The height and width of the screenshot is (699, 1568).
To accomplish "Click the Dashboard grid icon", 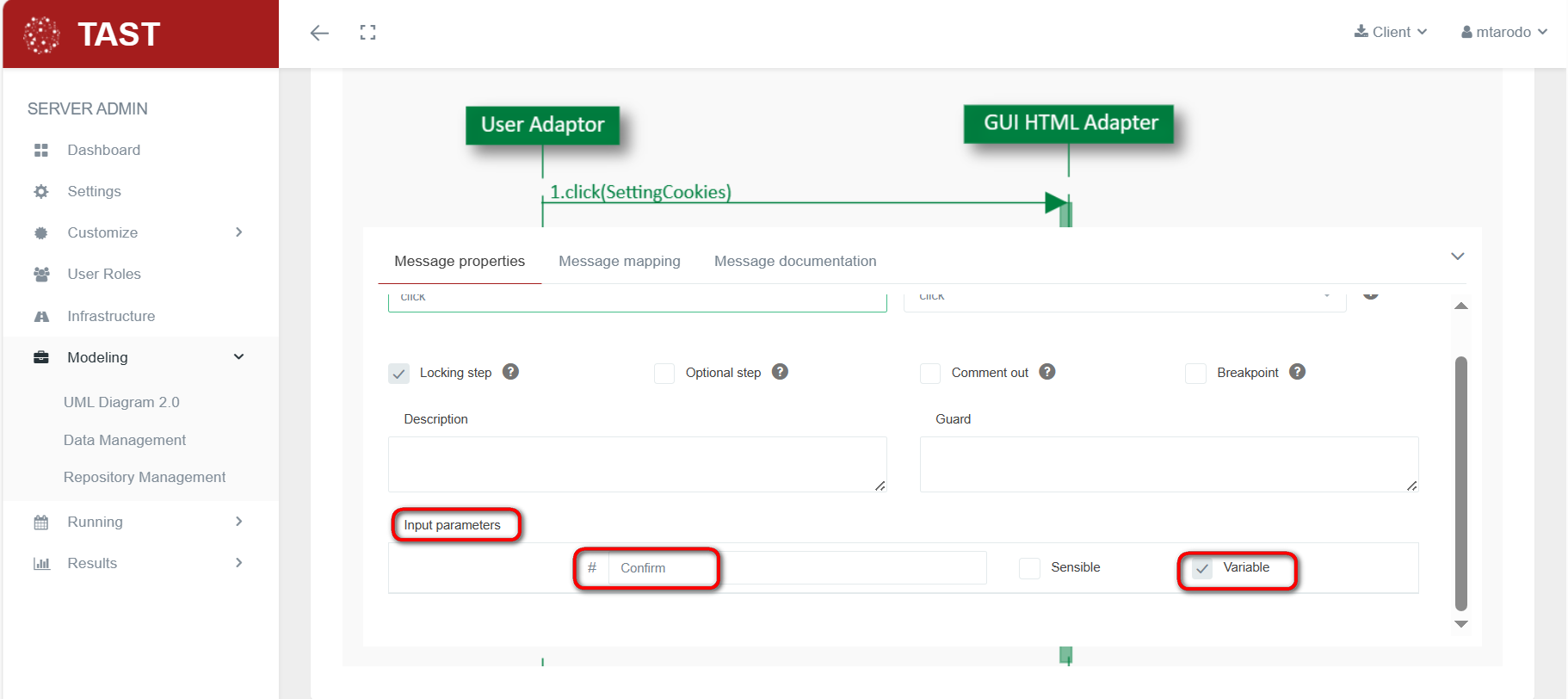I will (41, 151).
